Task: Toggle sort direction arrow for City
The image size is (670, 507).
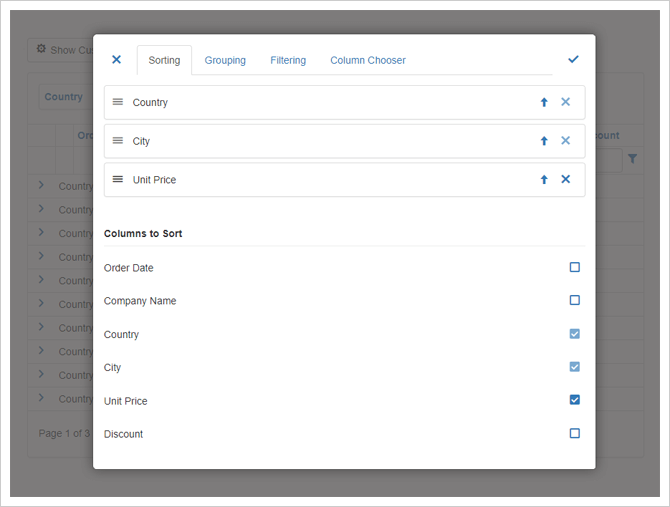Action: tap(544, 141)
